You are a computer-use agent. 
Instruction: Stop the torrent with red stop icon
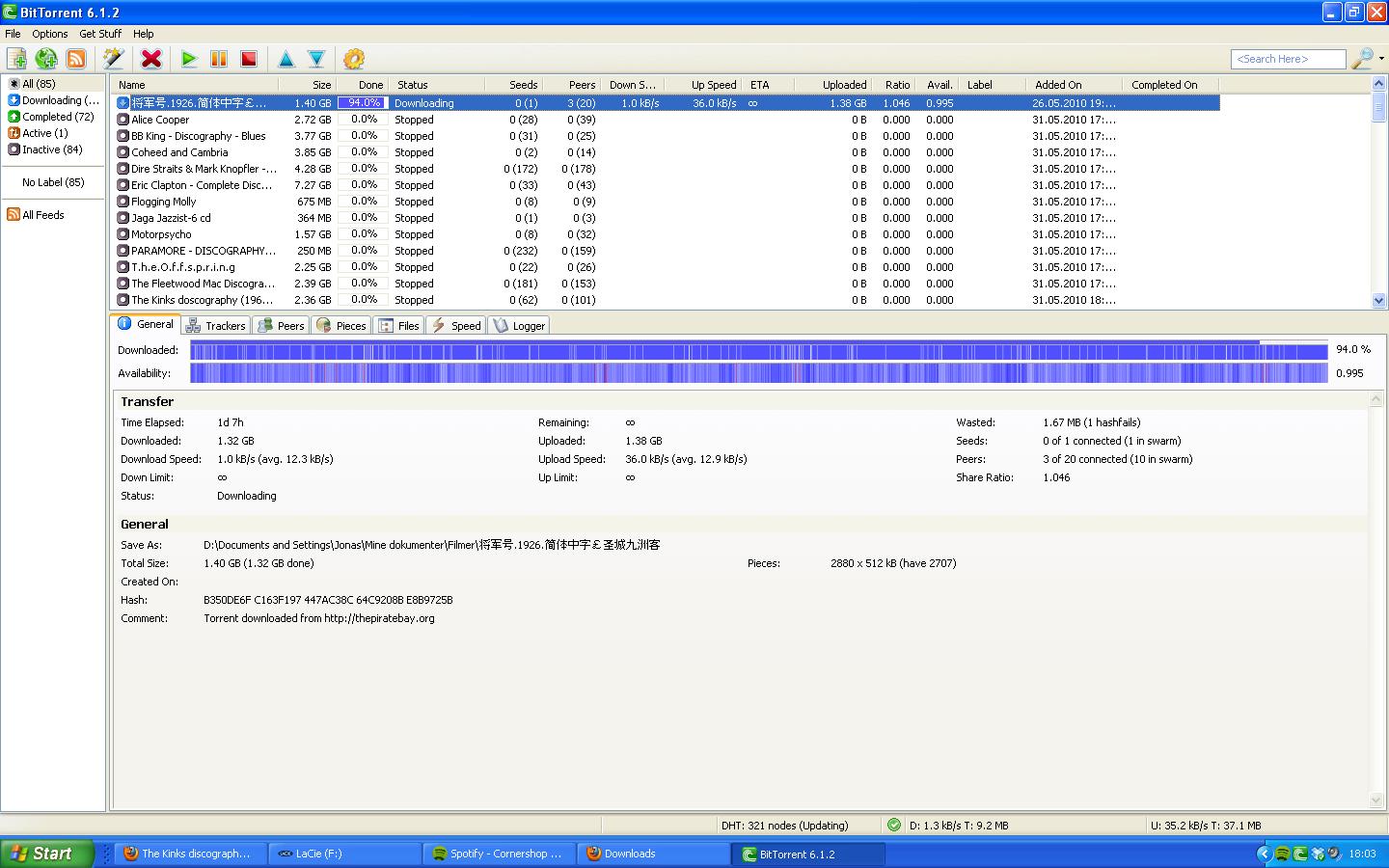(249, 59)
